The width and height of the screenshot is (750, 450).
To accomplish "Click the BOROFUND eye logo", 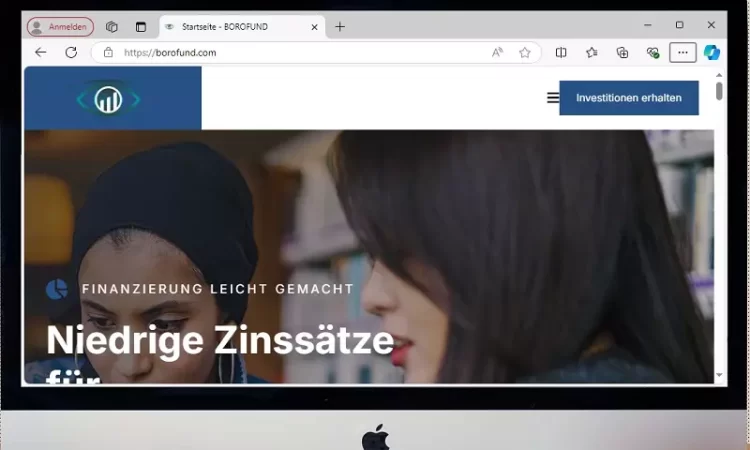I will pyautogui.click(x=109, y=99).
